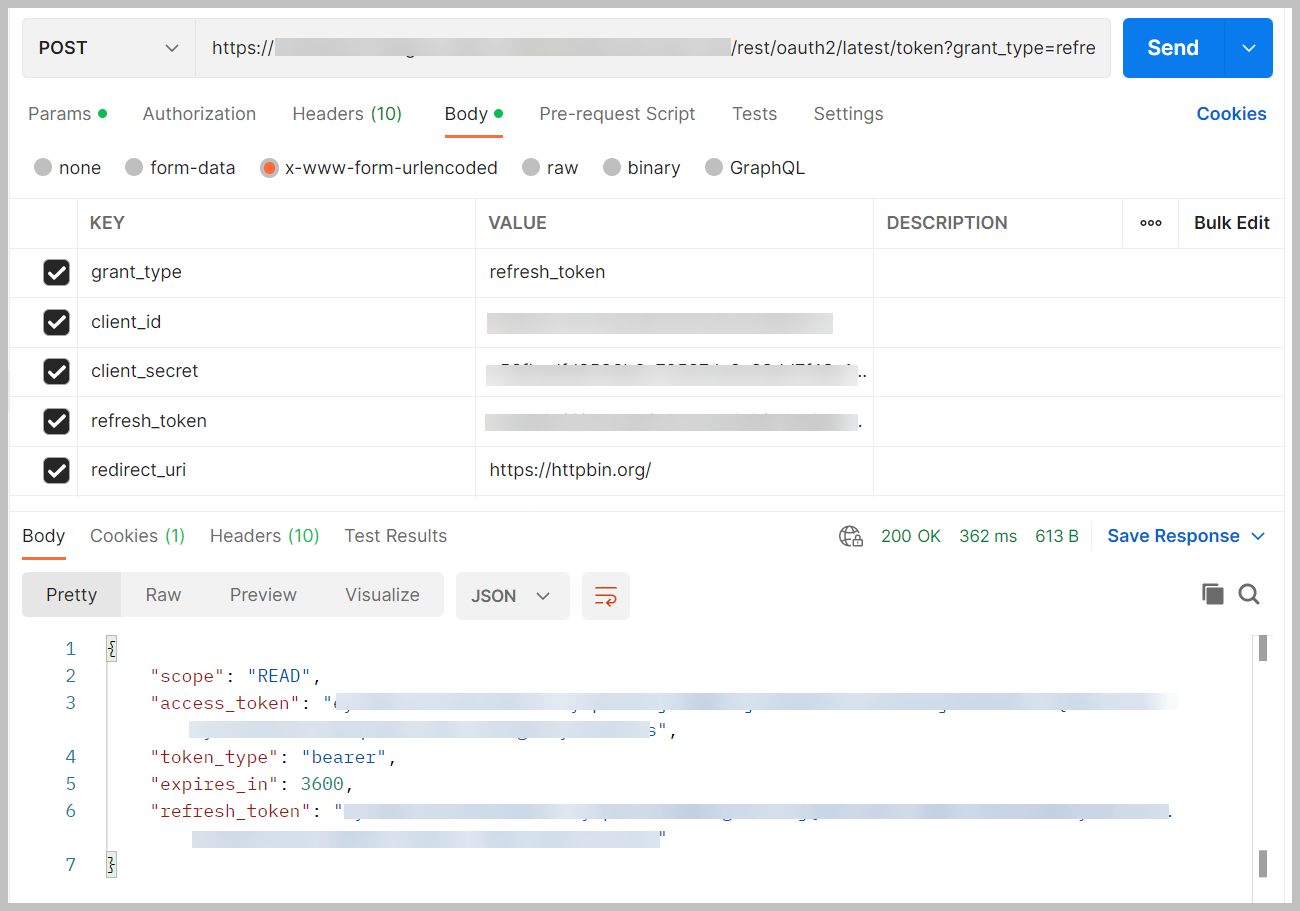Viewport: 1300px width, 911px height.
Task: Open the response Body tab
Action: [x=44, y=536]
